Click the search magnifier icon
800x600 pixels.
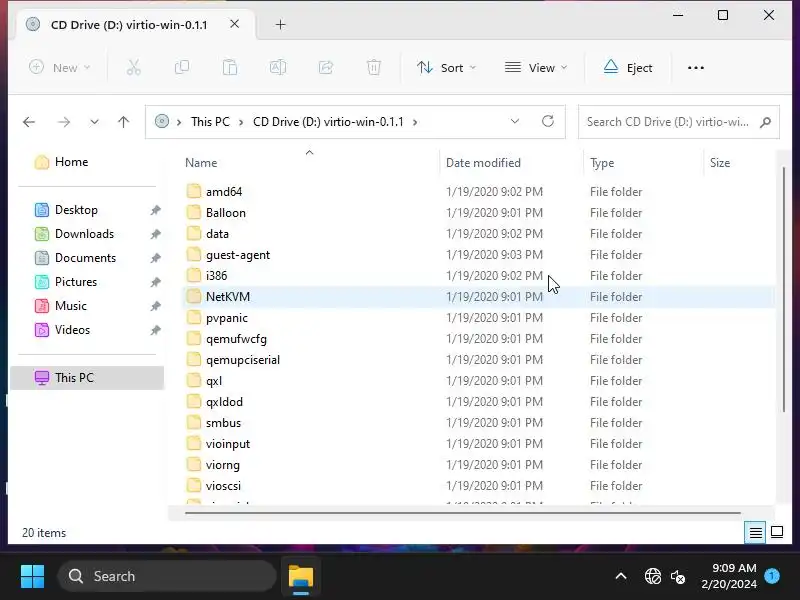click(x=765, y=122)
